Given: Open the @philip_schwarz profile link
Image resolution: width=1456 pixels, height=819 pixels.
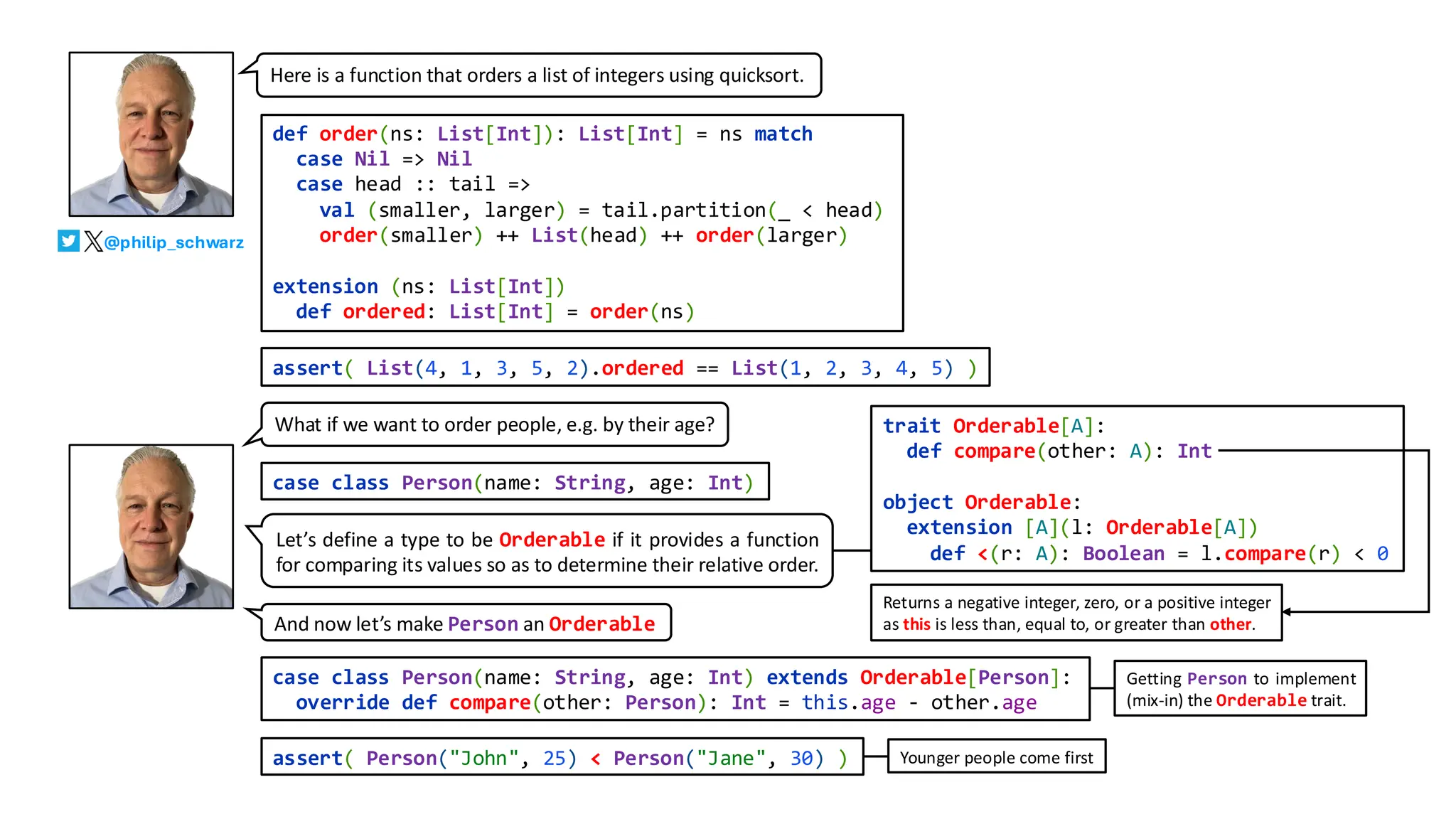Looking at the screenshot, I should pos(173,242).
